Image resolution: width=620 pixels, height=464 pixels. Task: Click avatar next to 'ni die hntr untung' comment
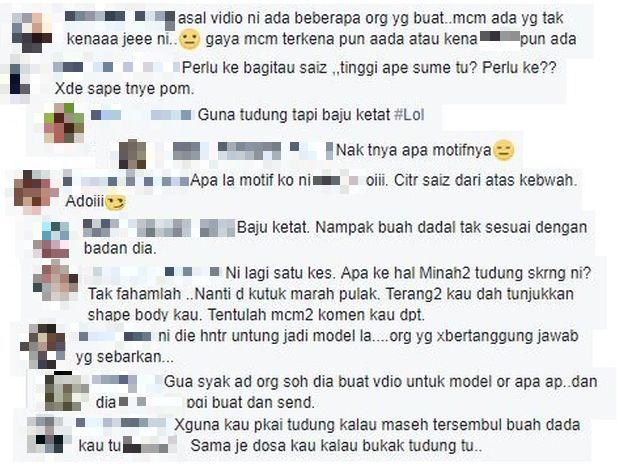coord(43,347)
